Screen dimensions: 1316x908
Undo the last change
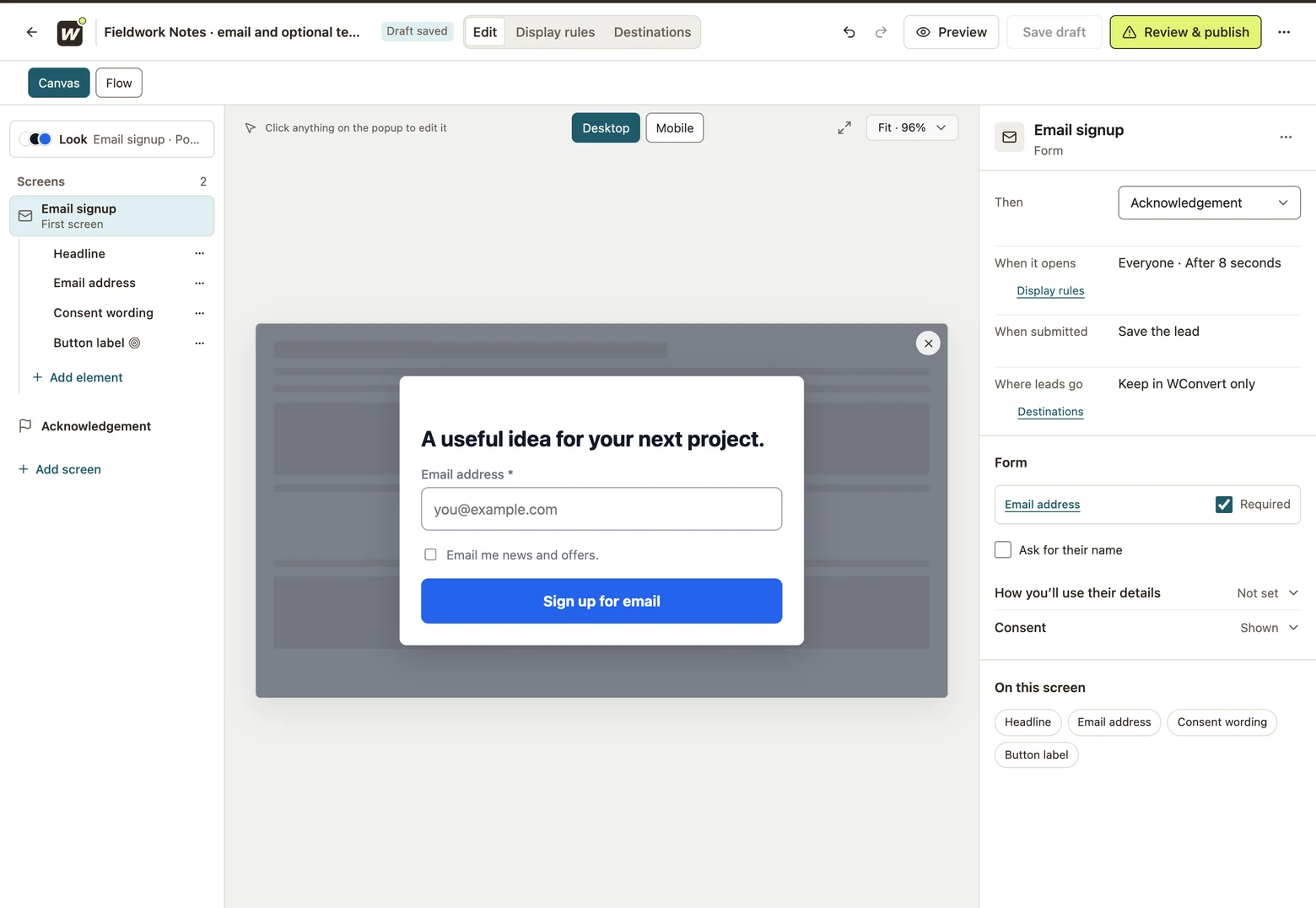point(849,32)
